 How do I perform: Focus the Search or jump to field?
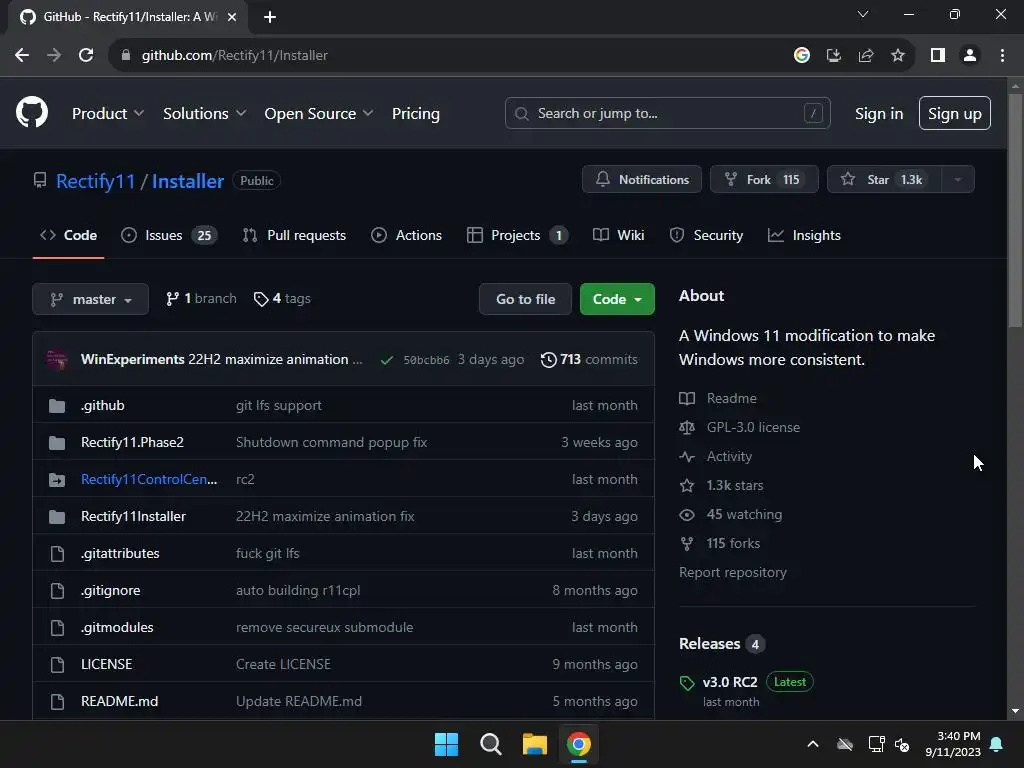pos(667,113)
